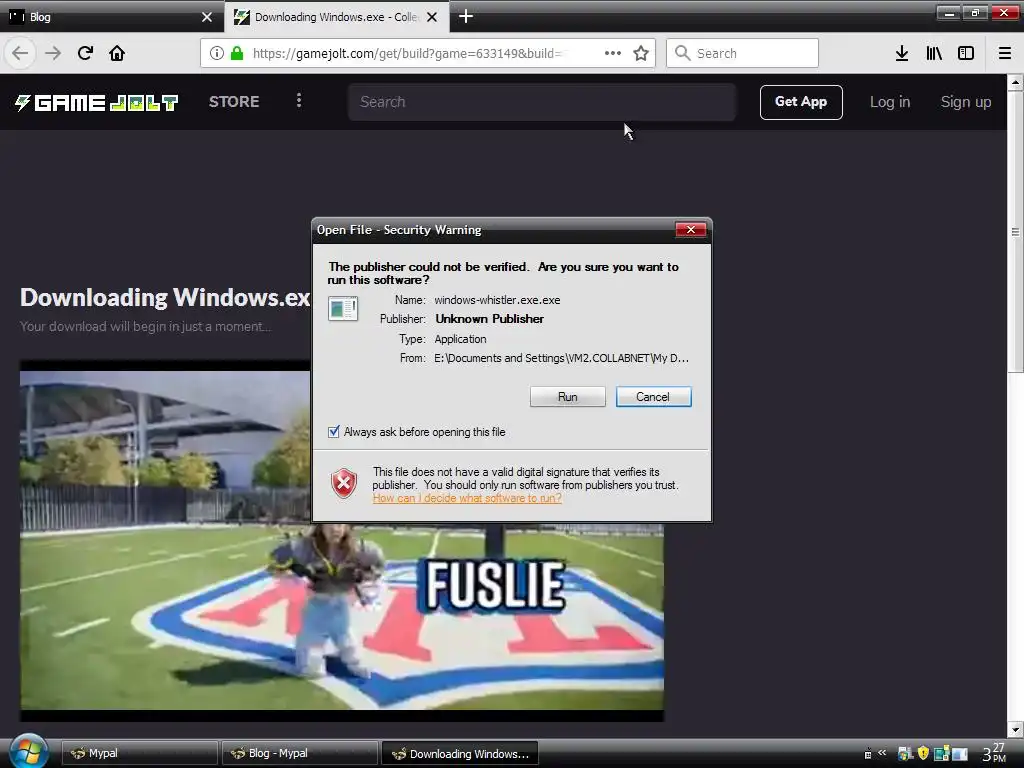Open the library bookmarks icon
This screenshot has width=1024, height=768.
[934, 53]
